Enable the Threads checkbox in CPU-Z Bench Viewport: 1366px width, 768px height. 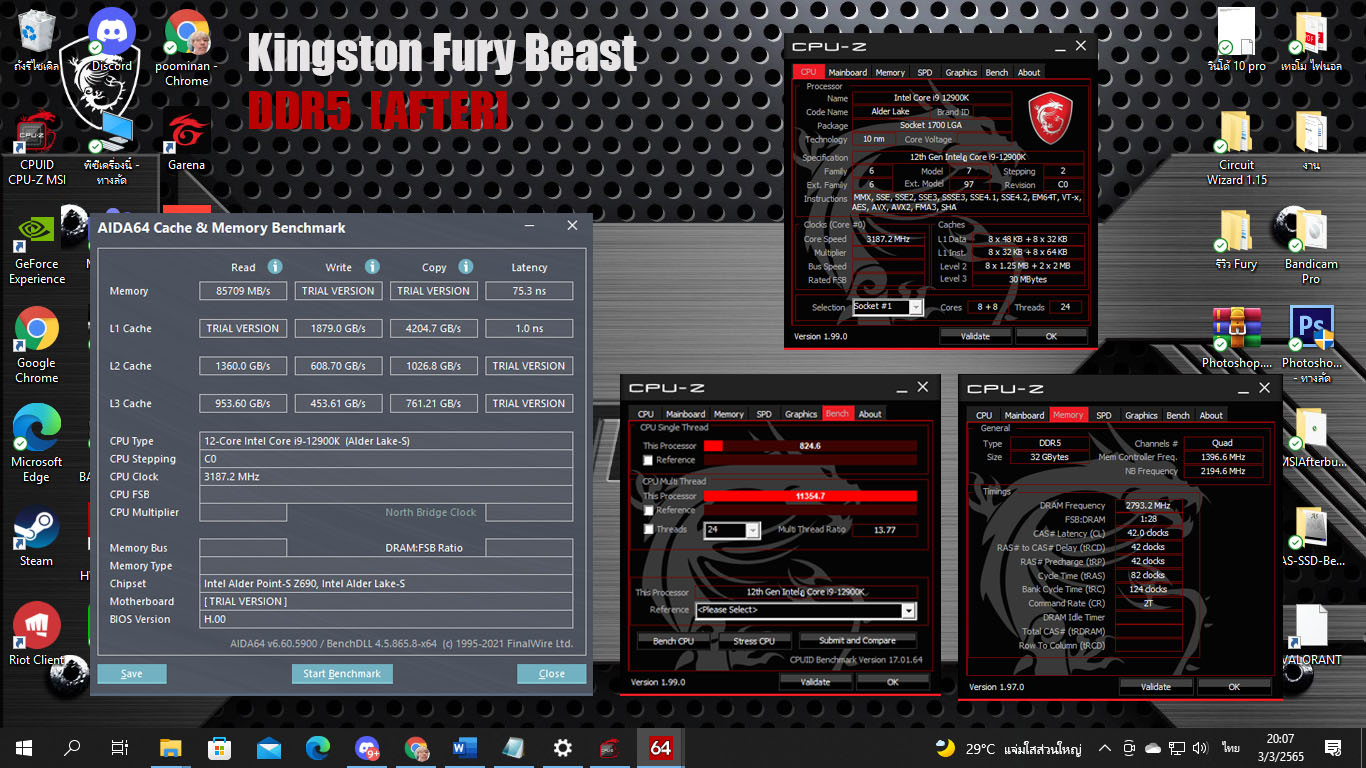point(649,530)
